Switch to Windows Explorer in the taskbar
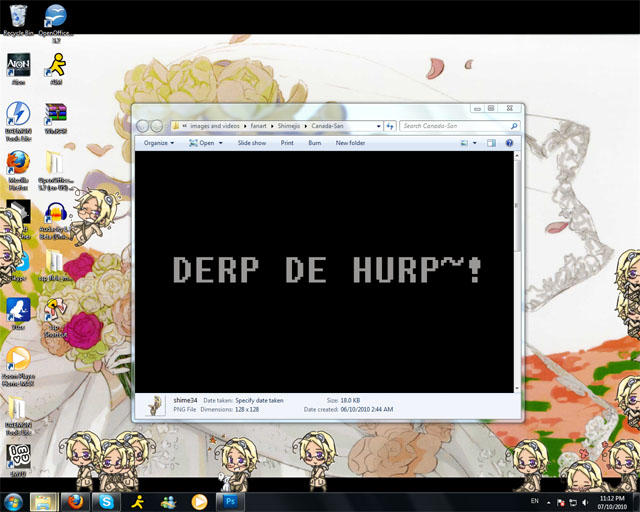 pyautogui.click(x=44, y=502)
